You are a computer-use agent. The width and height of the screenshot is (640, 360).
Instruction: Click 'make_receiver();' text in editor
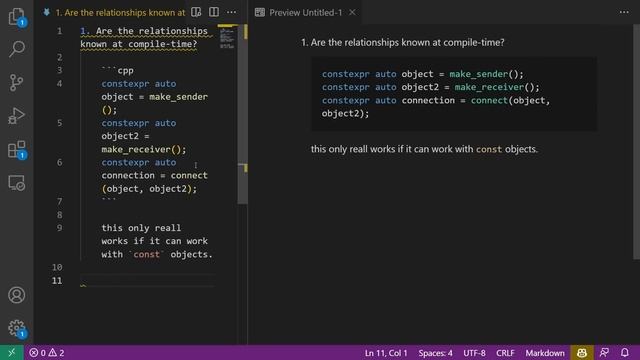pyautogui.click(x=144, y=149)
